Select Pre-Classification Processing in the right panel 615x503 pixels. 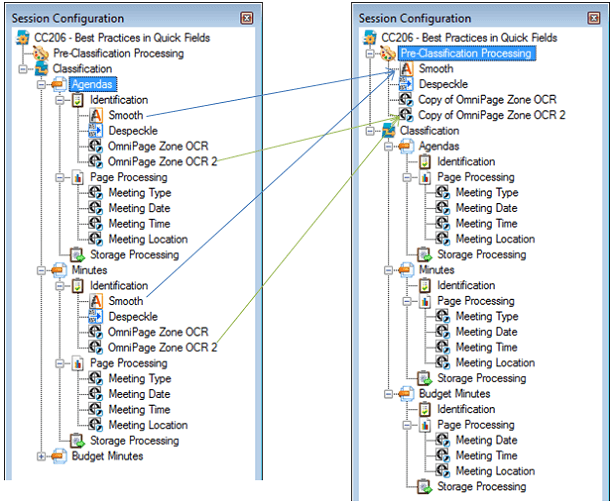[466, 53]
